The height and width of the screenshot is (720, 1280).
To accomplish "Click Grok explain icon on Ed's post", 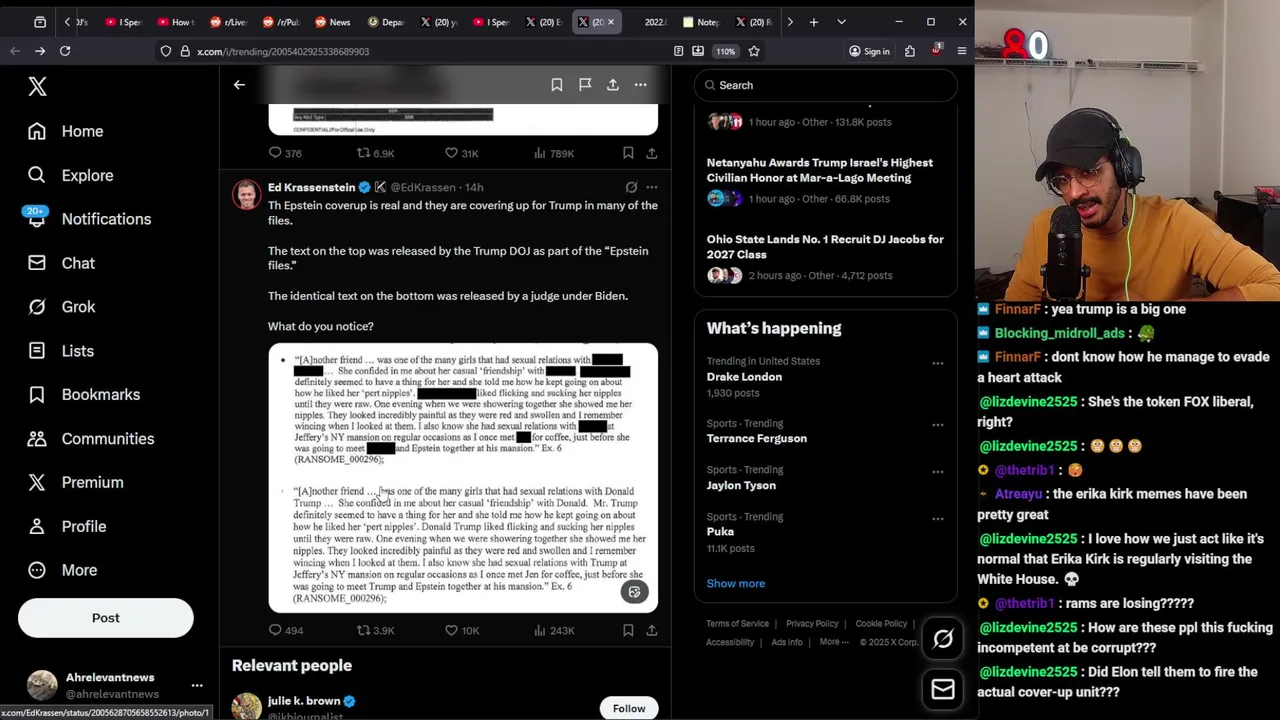I will 631,187.
